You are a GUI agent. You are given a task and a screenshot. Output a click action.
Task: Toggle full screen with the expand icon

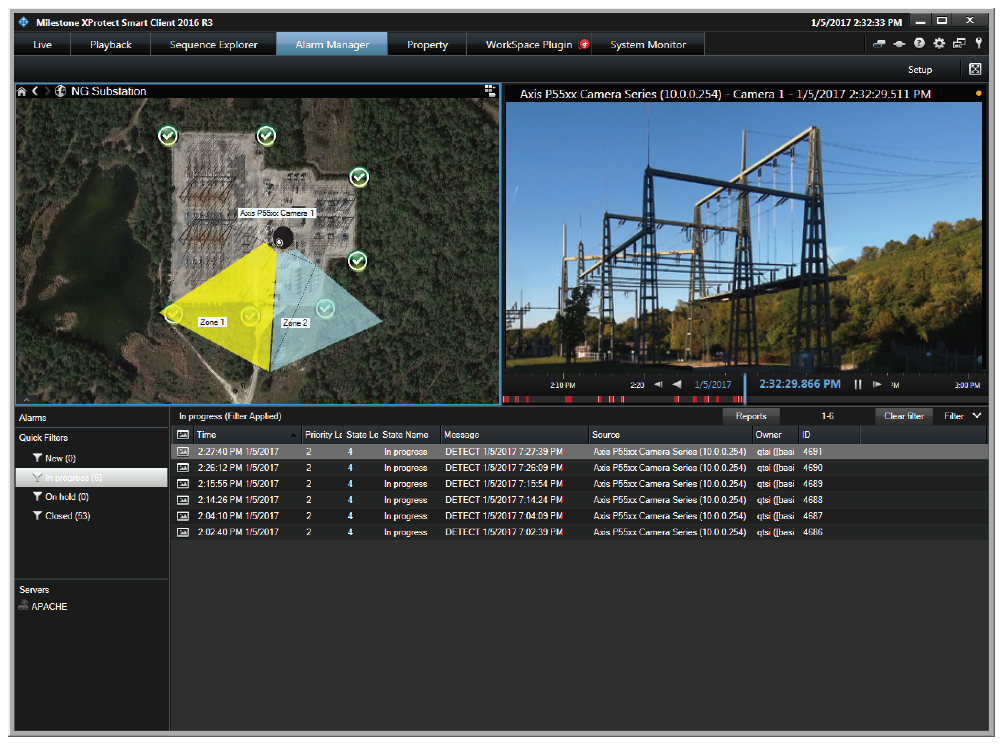point(975,69)
